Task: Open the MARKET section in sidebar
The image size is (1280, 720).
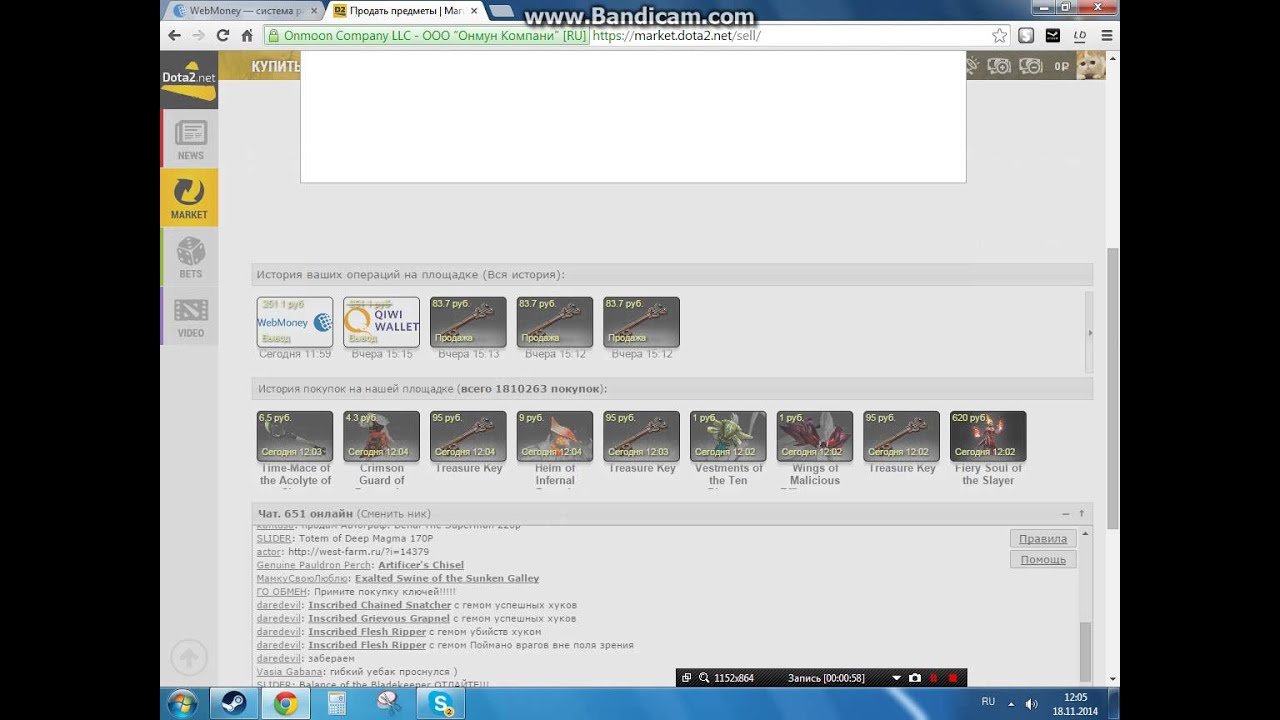Action: tap(190, 197)
